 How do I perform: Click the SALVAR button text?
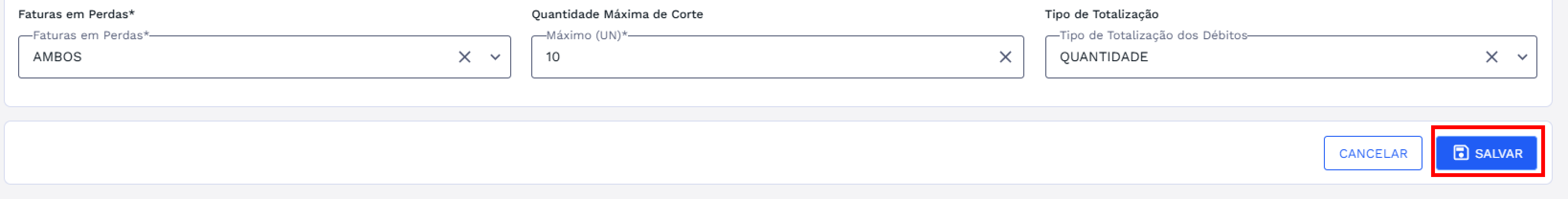pyautogui.click(x=1498, y=154)
